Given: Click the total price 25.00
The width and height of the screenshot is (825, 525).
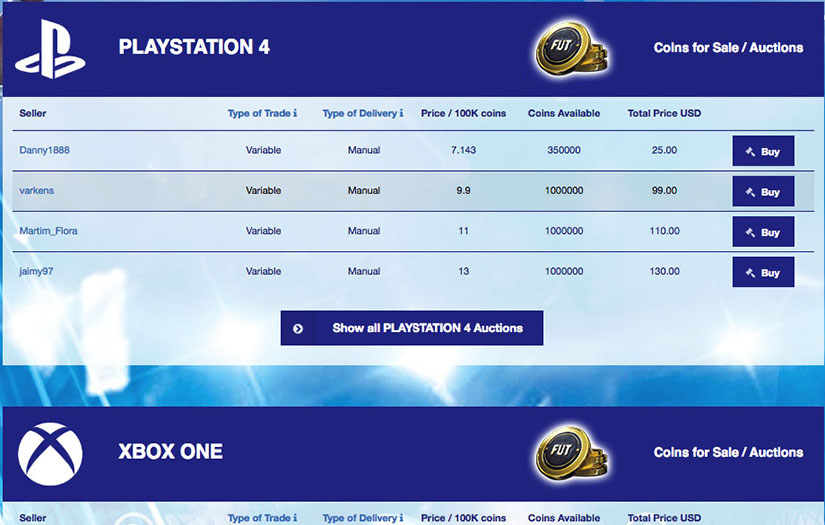Looking at the screenshot, I should (664, 150).
